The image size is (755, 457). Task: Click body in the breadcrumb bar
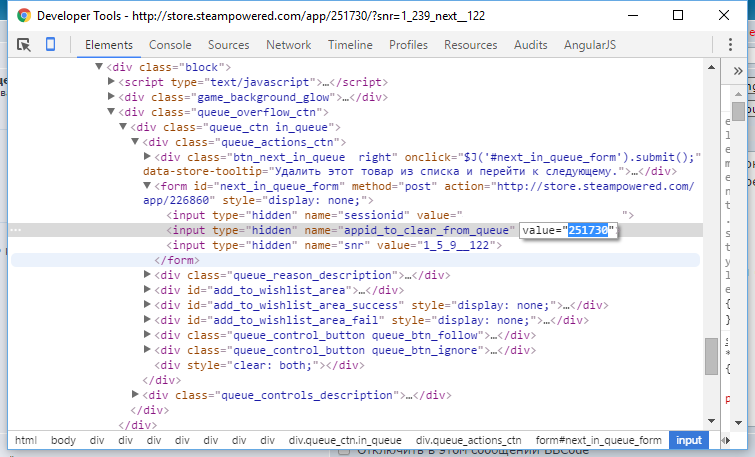coord(63,440)
